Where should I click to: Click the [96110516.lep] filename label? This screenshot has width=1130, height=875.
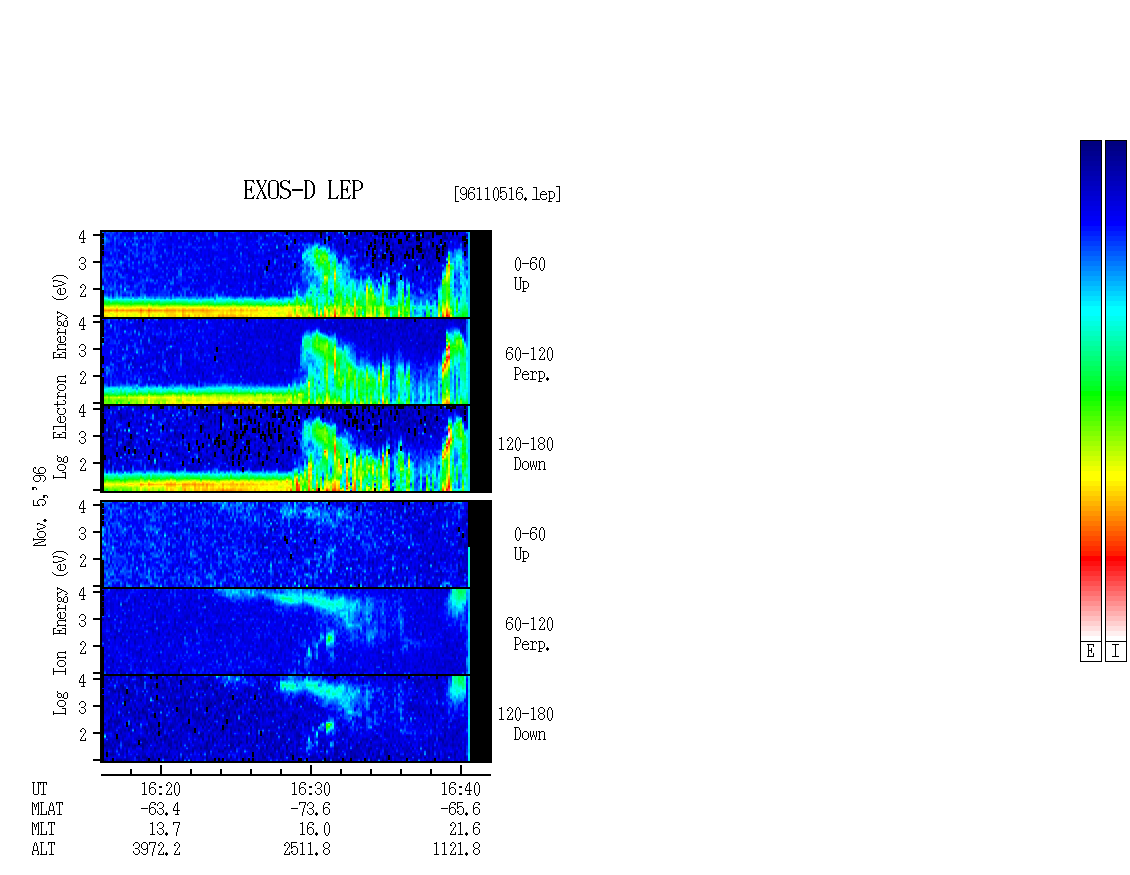tap(507, 194)
